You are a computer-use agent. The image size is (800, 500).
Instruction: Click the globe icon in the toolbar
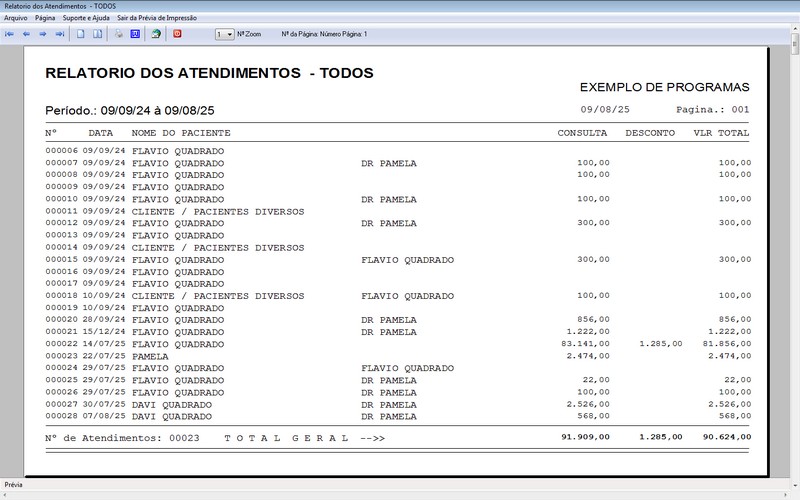tap(156, 34)
